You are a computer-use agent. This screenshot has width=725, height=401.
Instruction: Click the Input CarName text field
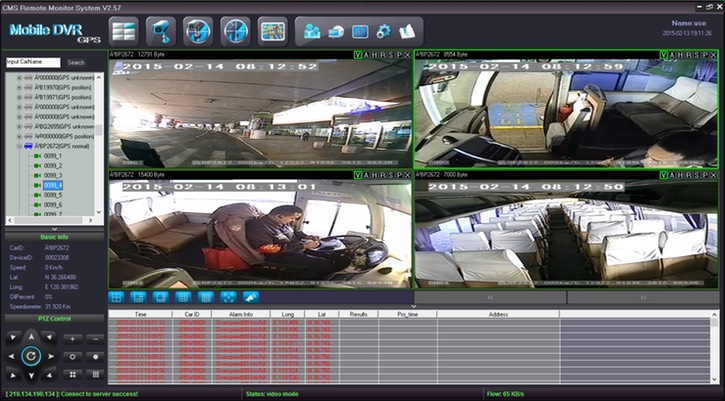tap(32, 62)
